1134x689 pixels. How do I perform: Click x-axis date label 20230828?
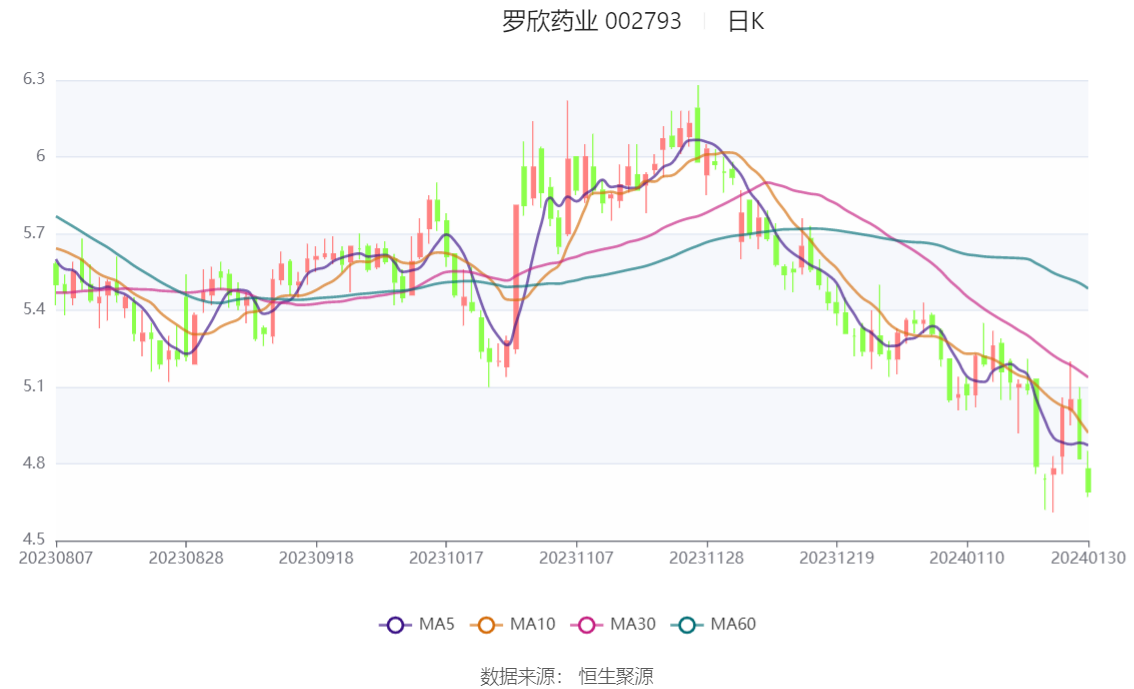point(186,558)
